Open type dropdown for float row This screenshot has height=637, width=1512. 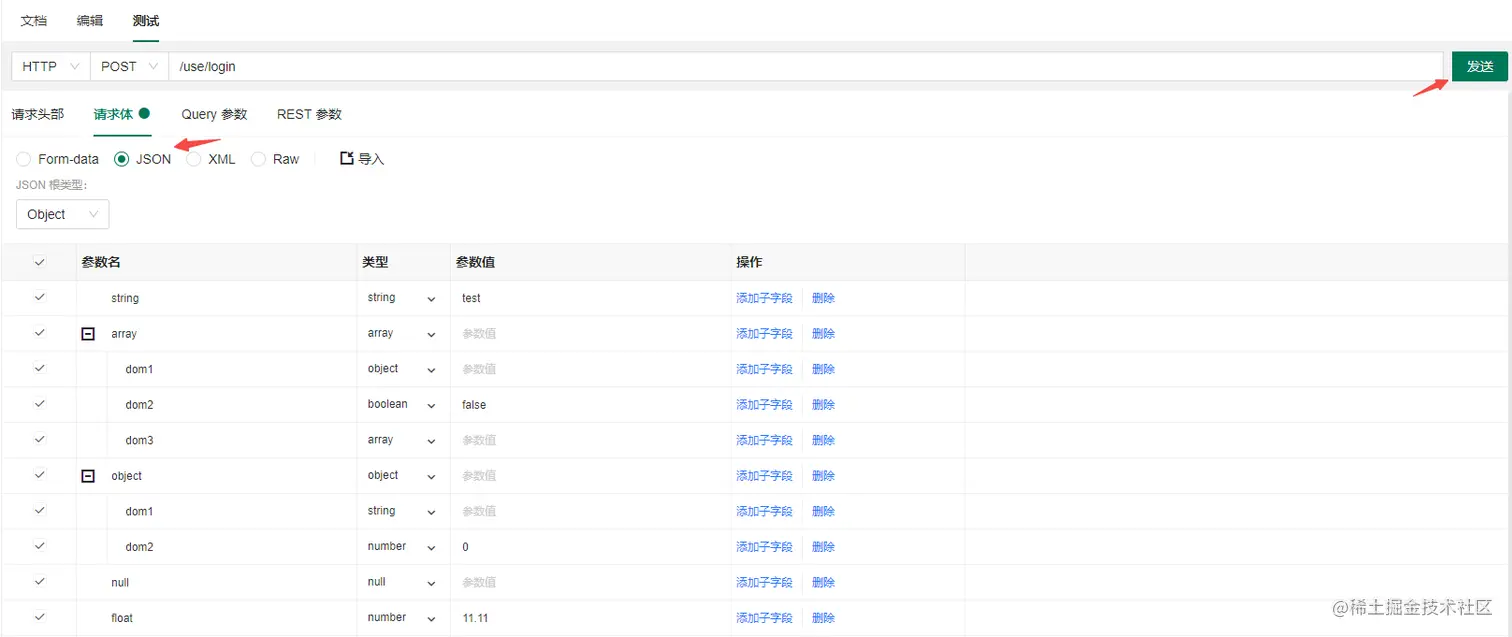(x=403, y=618)
